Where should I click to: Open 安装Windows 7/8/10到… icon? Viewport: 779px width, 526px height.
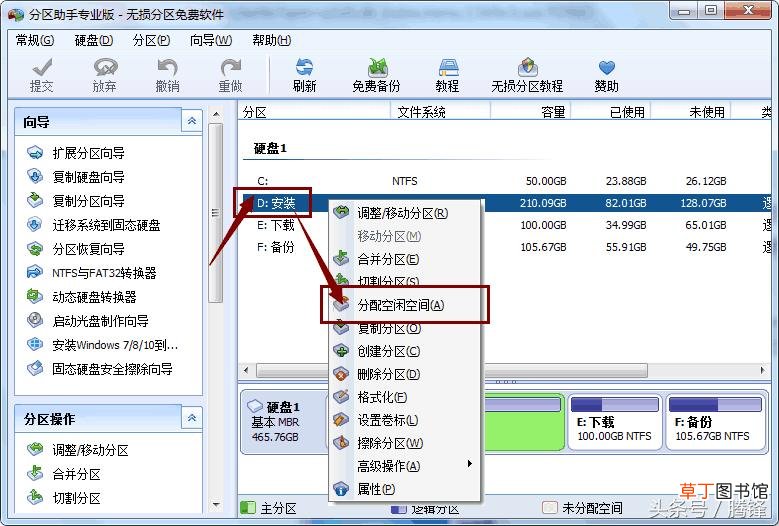35,344
